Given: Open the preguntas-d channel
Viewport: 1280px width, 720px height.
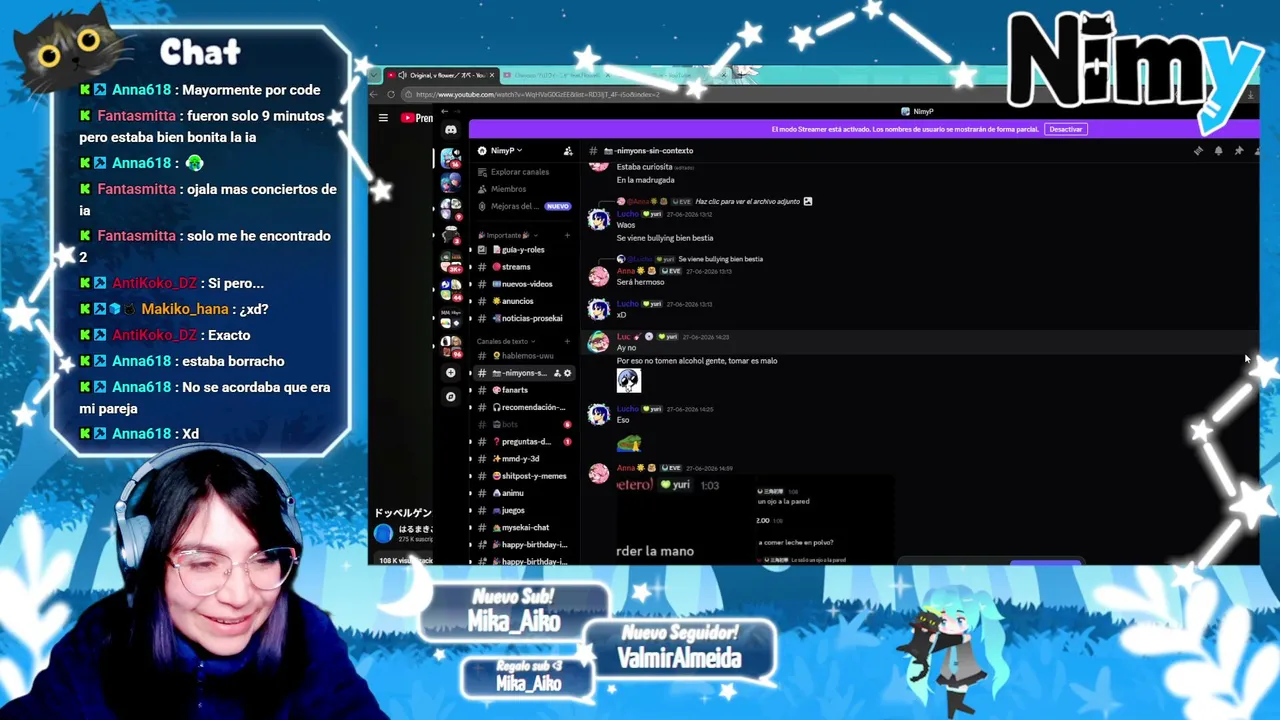Looking at the screenshot, I should coord(524,441).
